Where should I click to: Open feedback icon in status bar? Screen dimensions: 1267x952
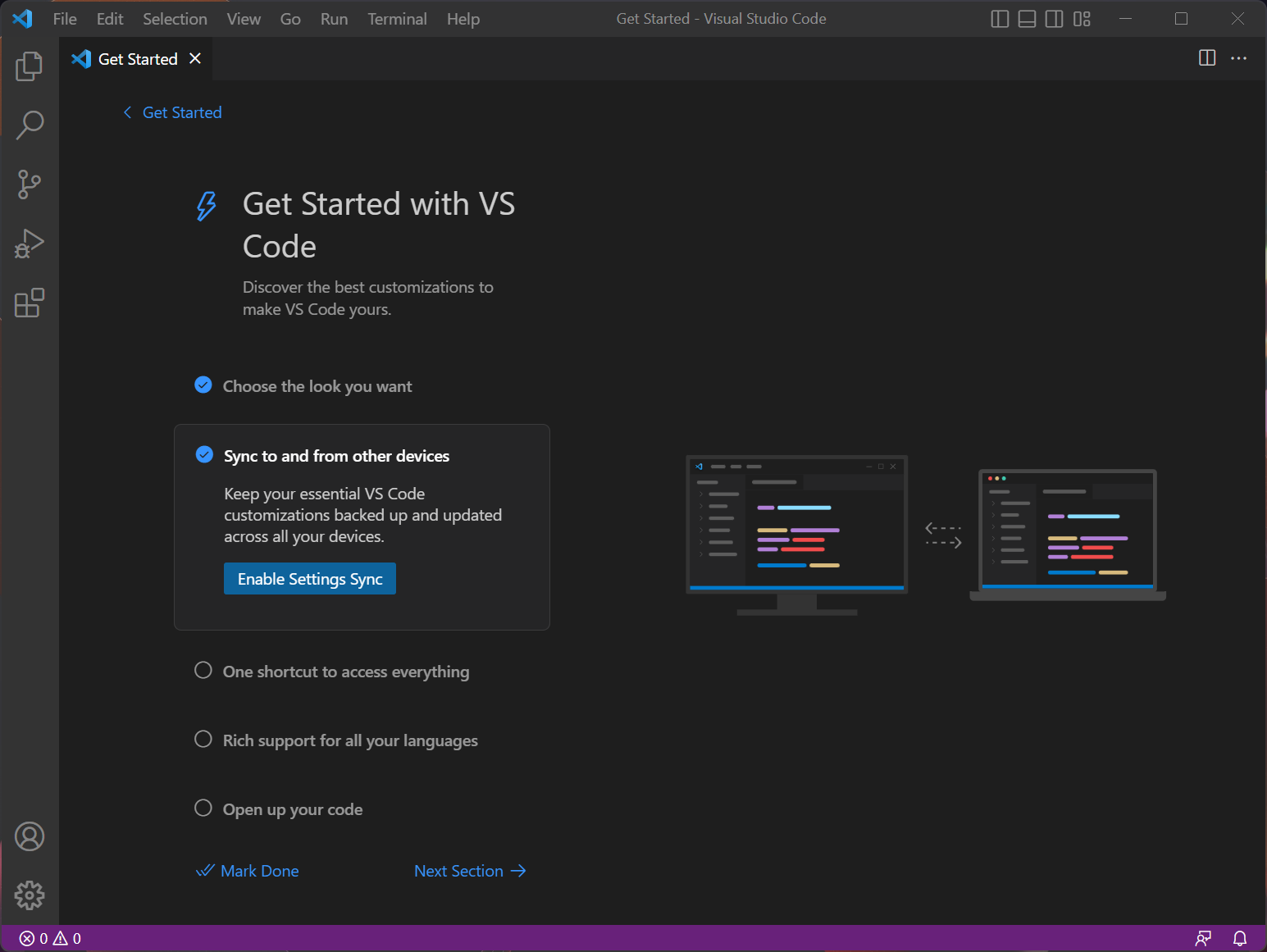pos(1203,938)
